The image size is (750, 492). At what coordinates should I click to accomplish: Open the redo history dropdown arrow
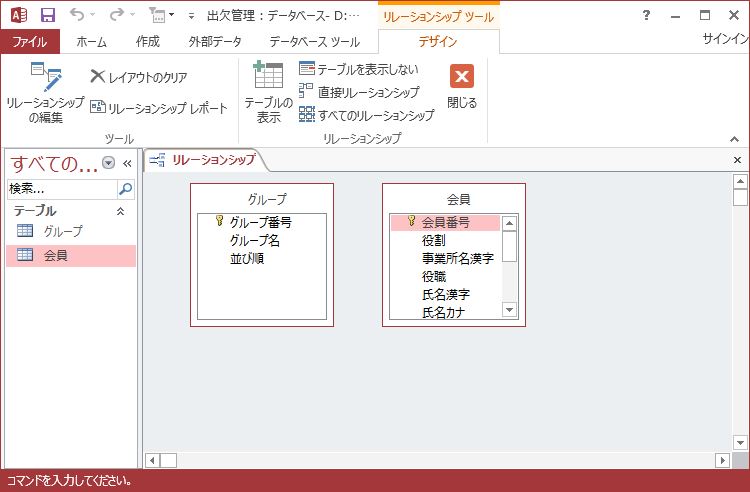click(x=132, y=15)
